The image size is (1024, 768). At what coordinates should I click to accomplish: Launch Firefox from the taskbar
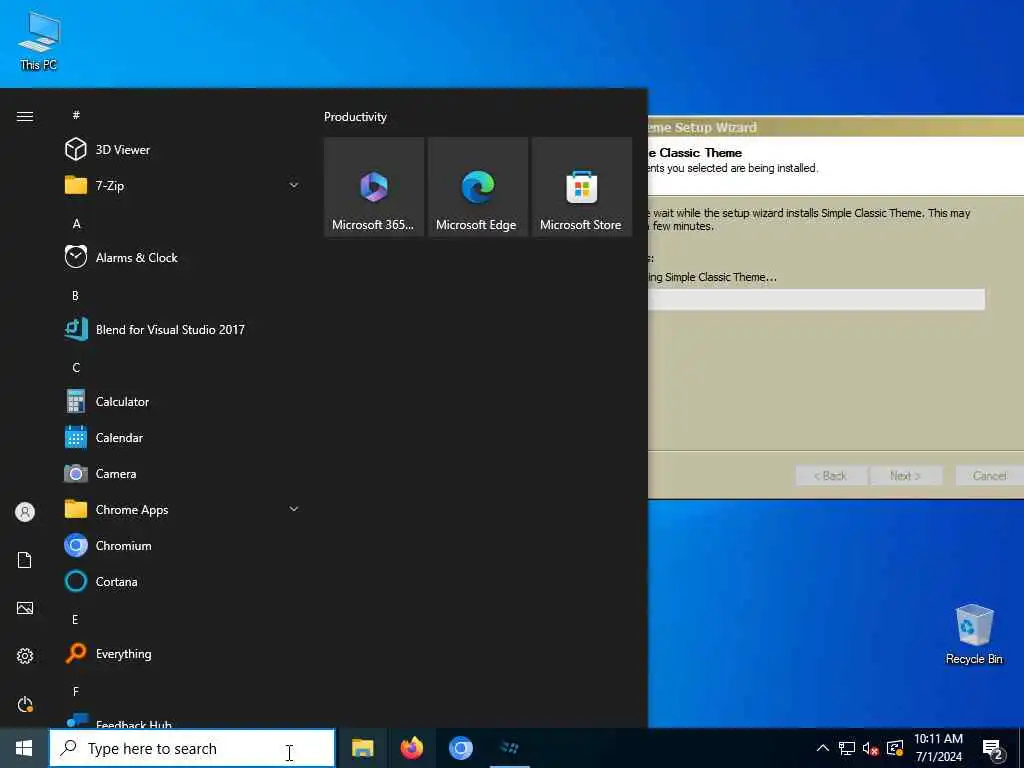pyautogui.click(x=411, y=748)
